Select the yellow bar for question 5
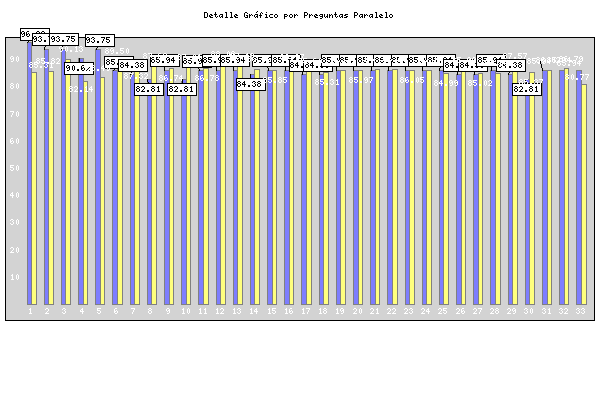 pos(102,191)
